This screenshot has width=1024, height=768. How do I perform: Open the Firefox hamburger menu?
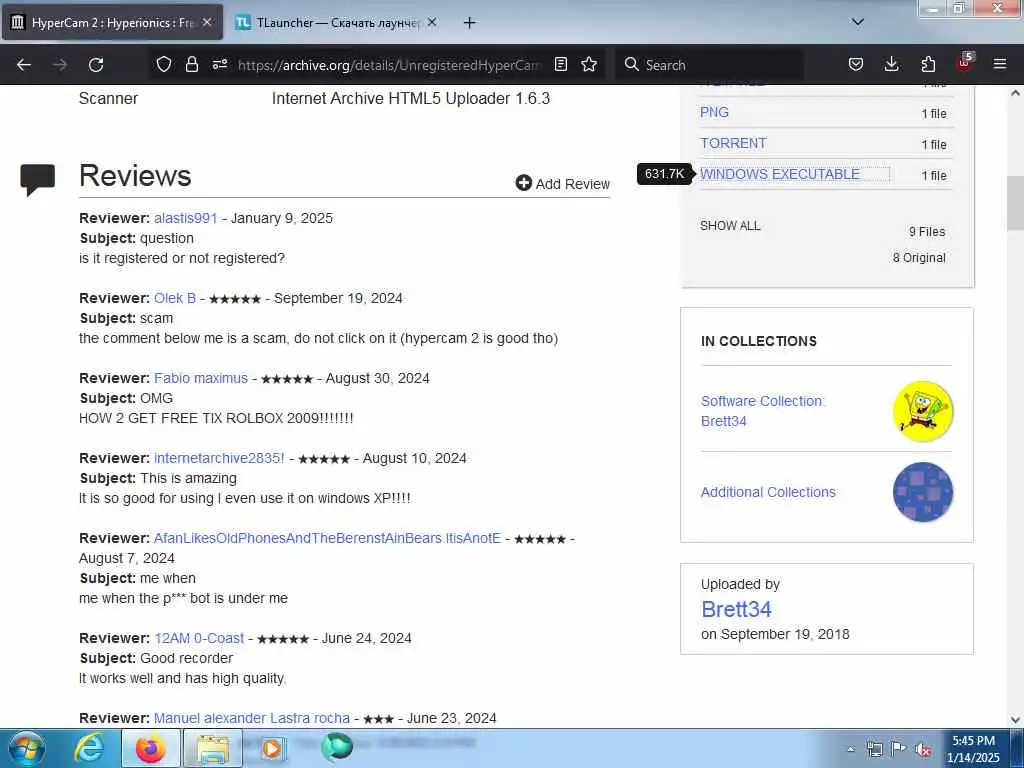click(1000, 64)
